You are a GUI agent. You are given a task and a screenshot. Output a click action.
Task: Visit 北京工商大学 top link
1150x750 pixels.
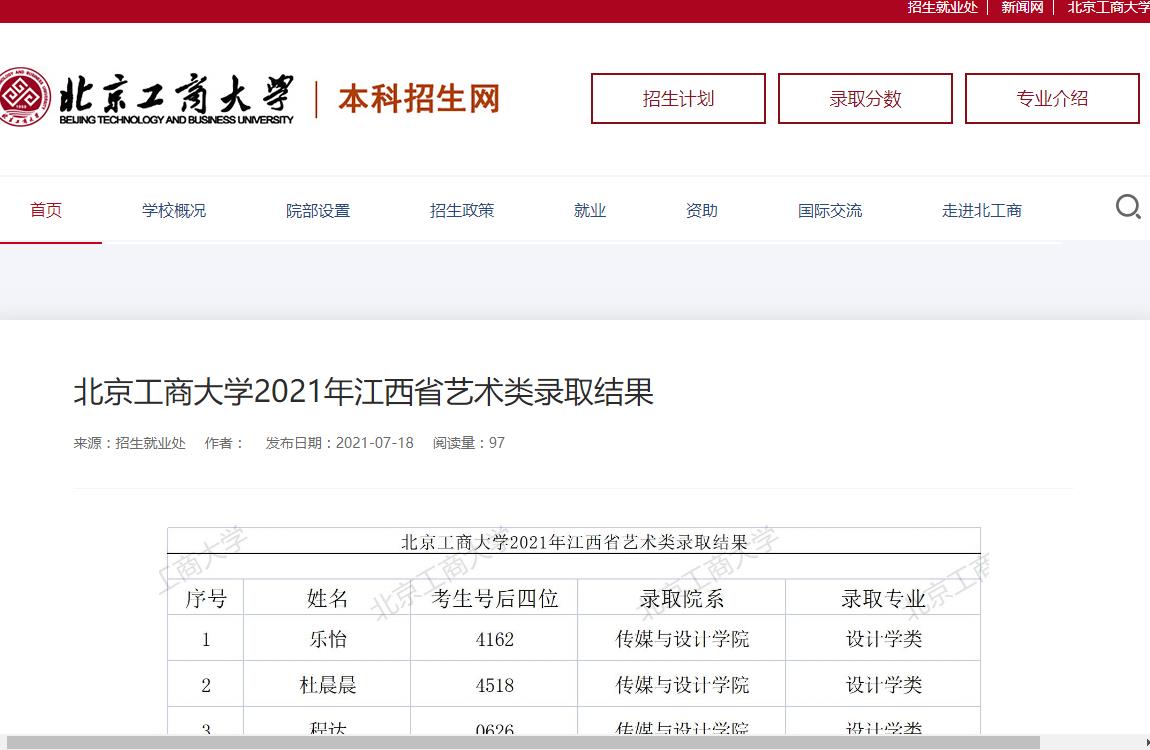click(1108, 7)
